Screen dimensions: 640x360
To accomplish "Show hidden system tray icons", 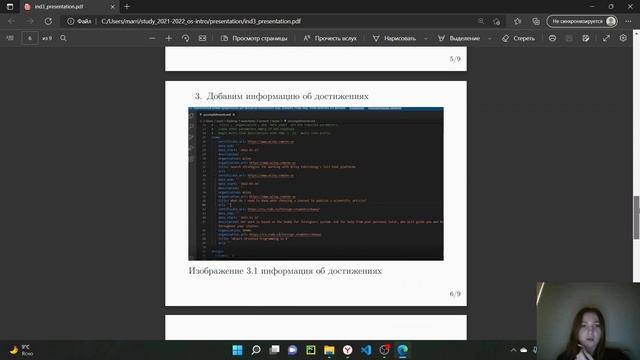I will click(513, 350).
